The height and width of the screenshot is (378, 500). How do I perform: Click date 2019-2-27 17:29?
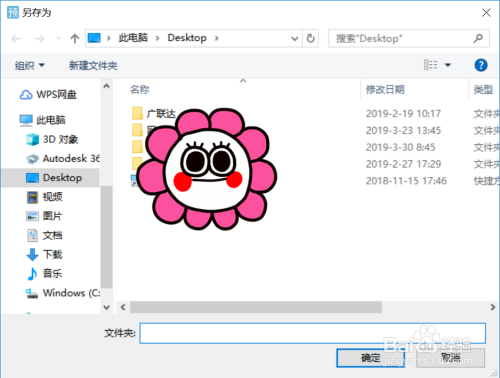point(403,164)
